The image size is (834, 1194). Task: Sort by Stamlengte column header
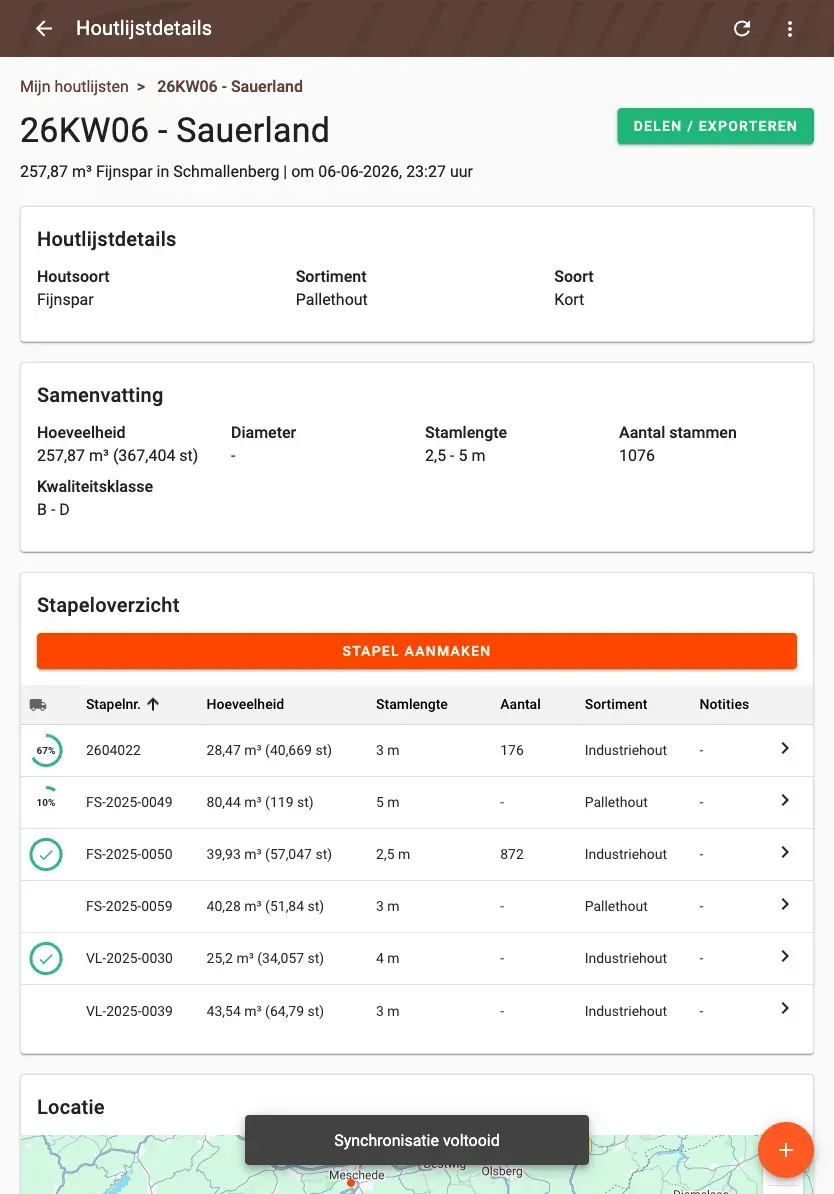(x=411, y=704)
